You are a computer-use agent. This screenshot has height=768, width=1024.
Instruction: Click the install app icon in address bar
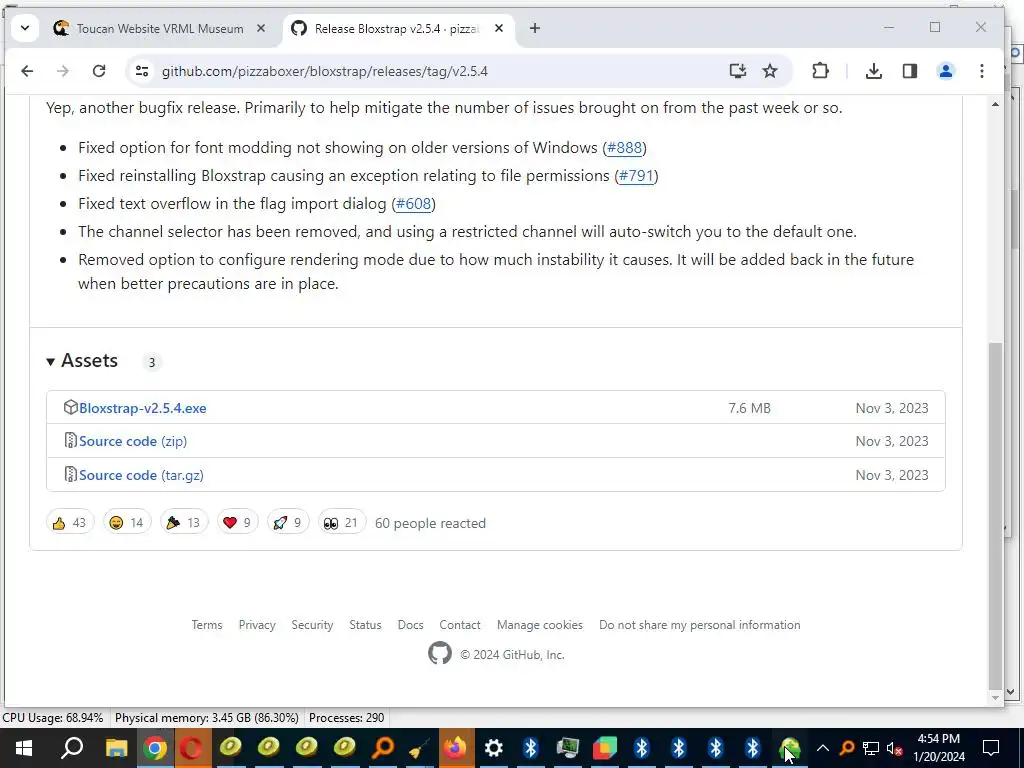737,71
